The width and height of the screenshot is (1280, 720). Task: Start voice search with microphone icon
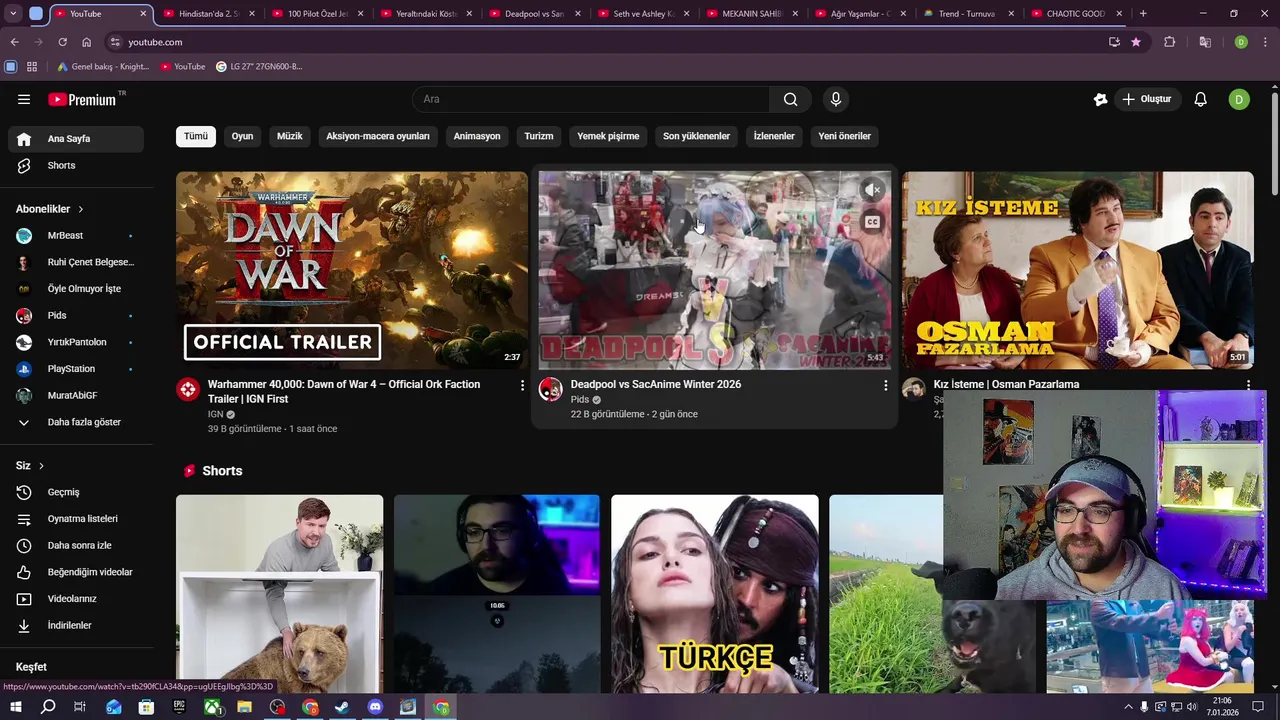point(836,99)
